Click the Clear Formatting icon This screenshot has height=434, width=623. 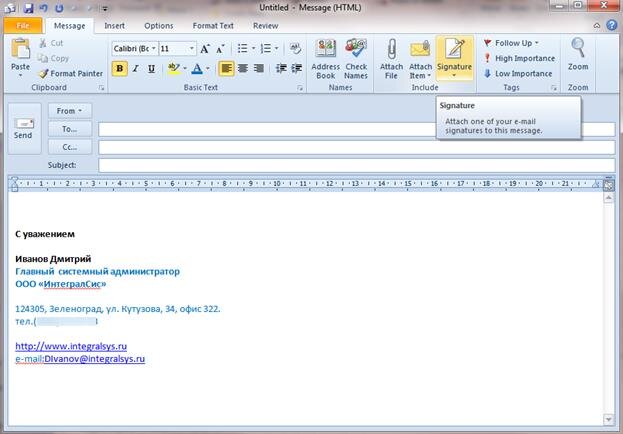coord(295,48)
